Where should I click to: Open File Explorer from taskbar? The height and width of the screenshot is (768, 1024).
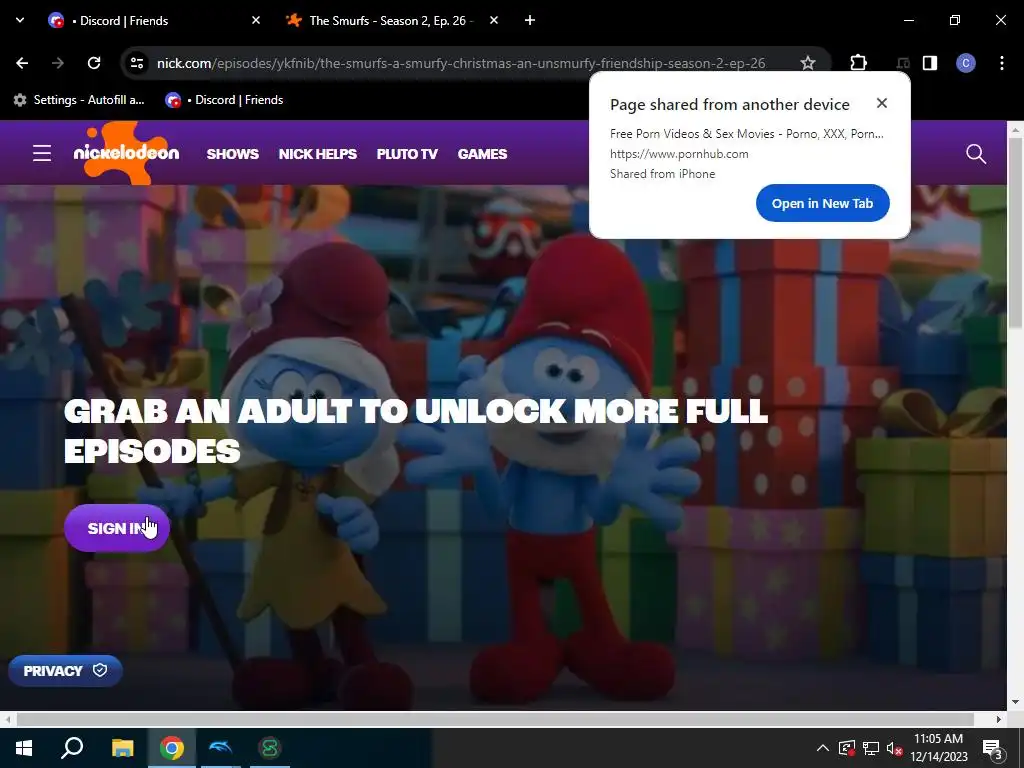coord(122,748)
